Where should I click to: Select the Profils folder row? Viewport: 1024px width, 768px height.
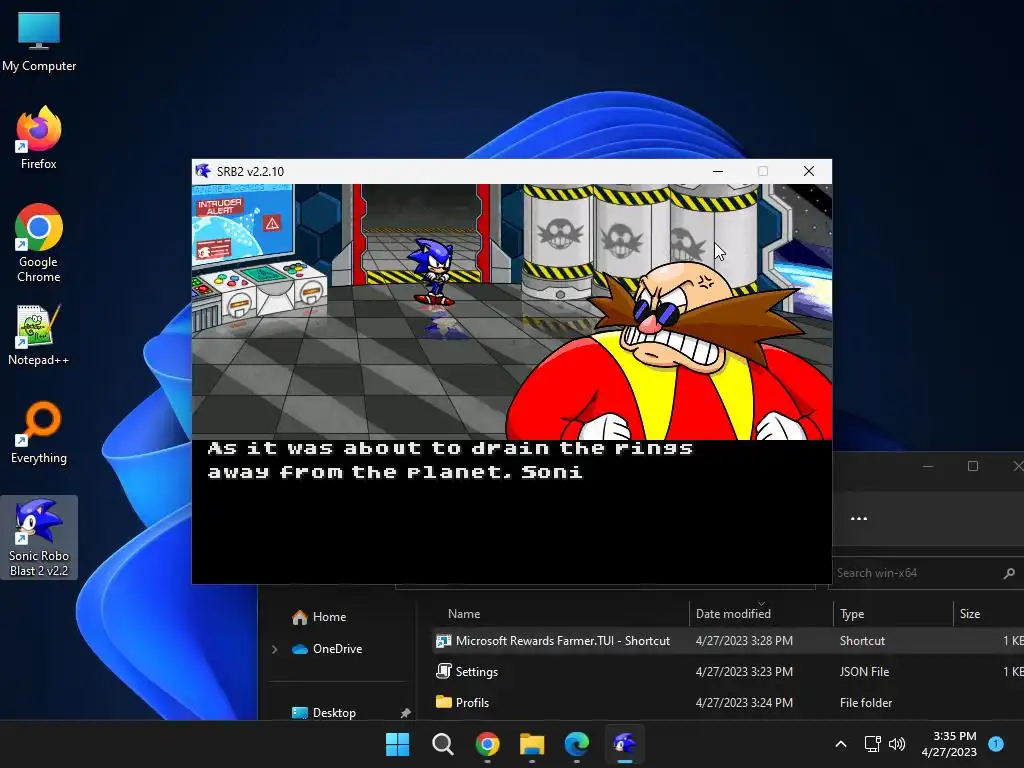[728, 703]
